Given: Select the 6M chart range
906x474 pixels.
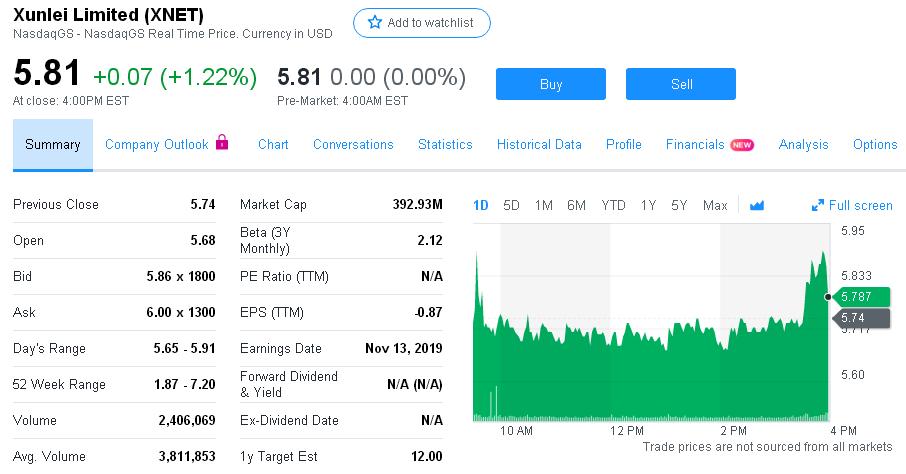Looking at the screenshot, I should (576, 205).
